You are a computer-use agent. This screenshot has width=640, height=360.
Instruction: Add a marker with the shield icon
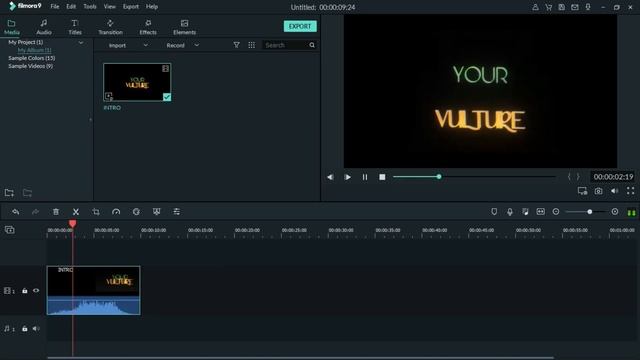pyautogui.click(x=494, y=211)
